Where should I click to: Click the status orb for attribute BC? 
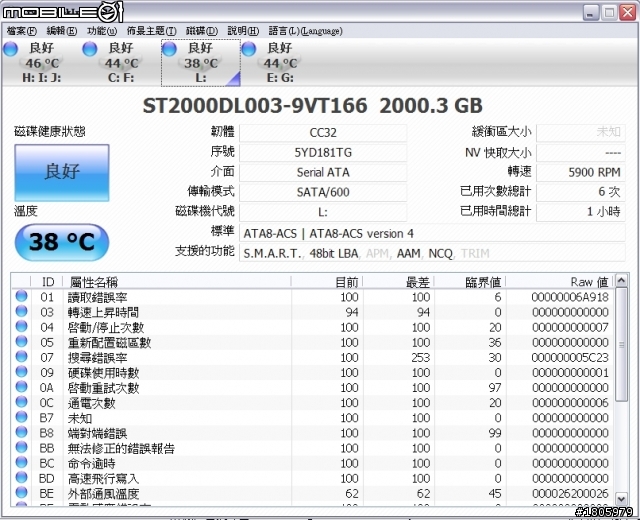coord(21,462)
